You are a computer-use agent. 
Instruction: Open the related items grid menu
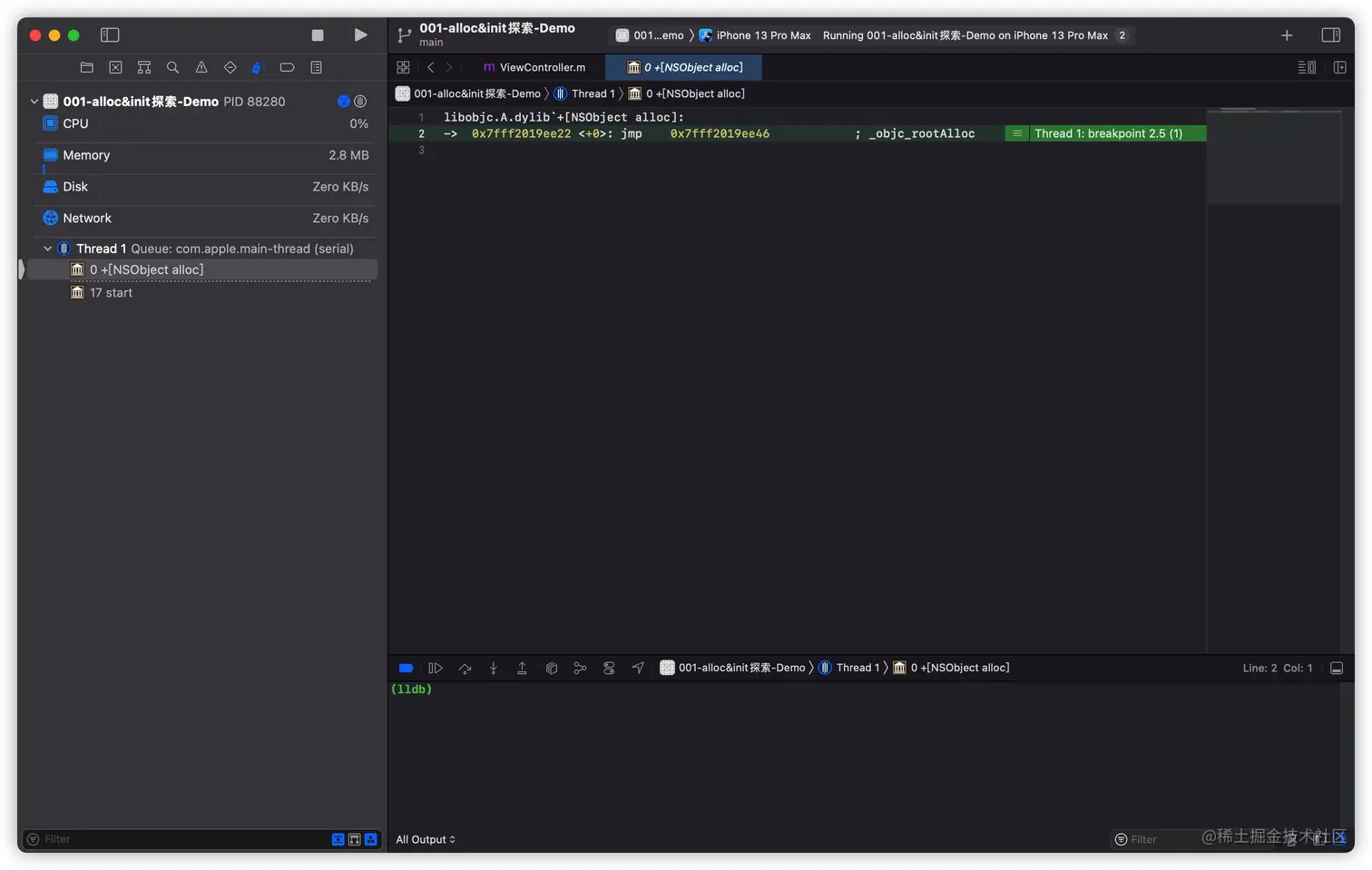404,67
